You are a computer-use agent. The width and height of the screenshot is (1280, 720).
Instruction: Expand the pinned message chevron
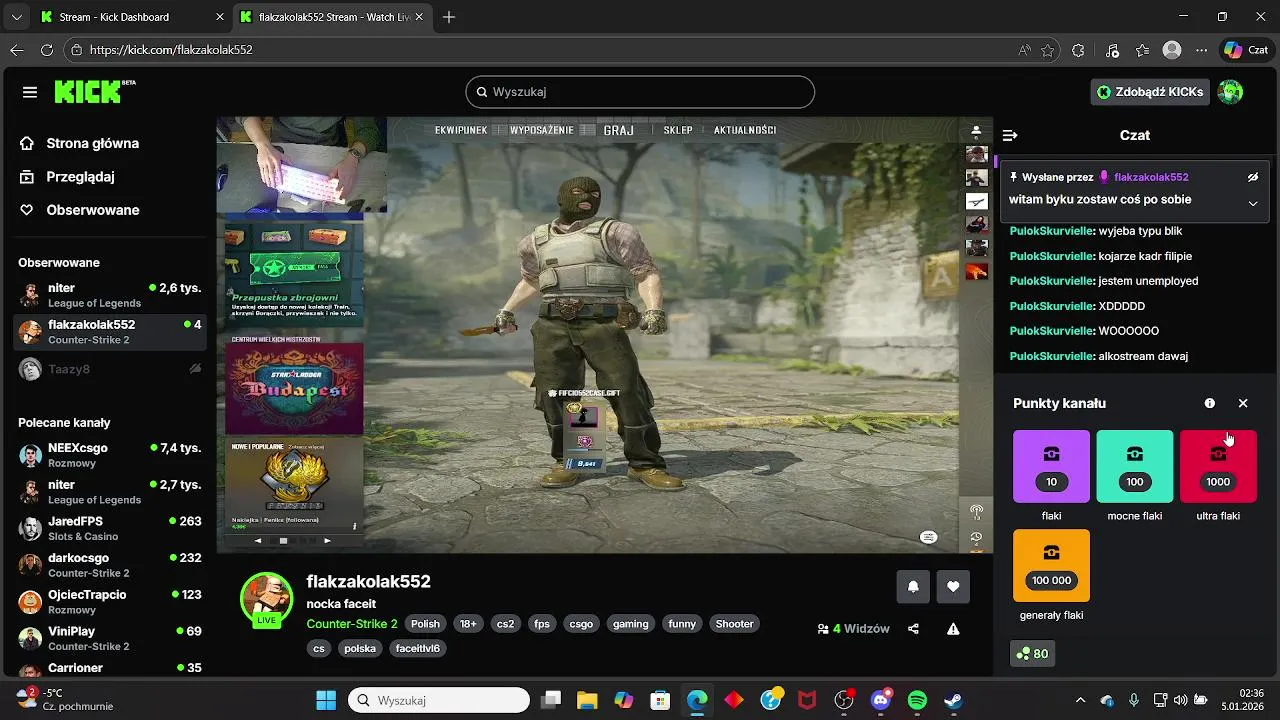(x=1252, y=203)
